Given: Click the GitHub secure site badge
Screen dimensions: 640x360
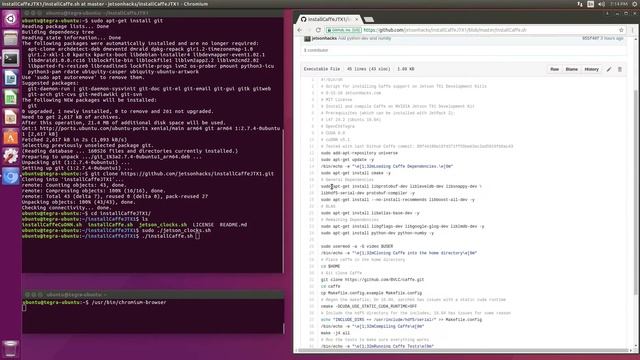Looking at the screenshot, I should [x=343, y=30].
